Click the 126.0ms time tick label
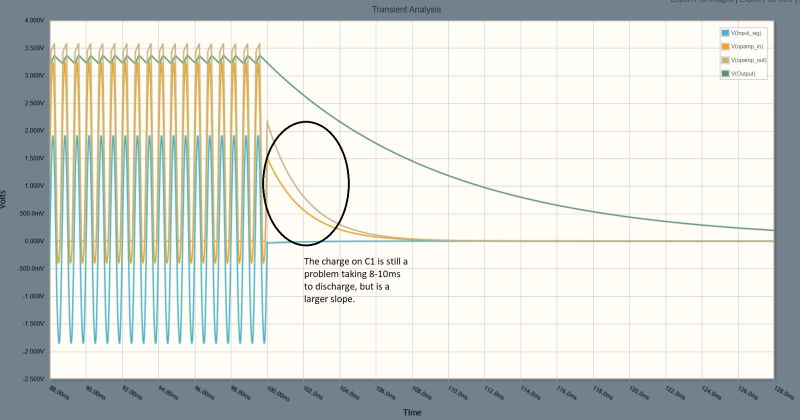 coord(747,392)
